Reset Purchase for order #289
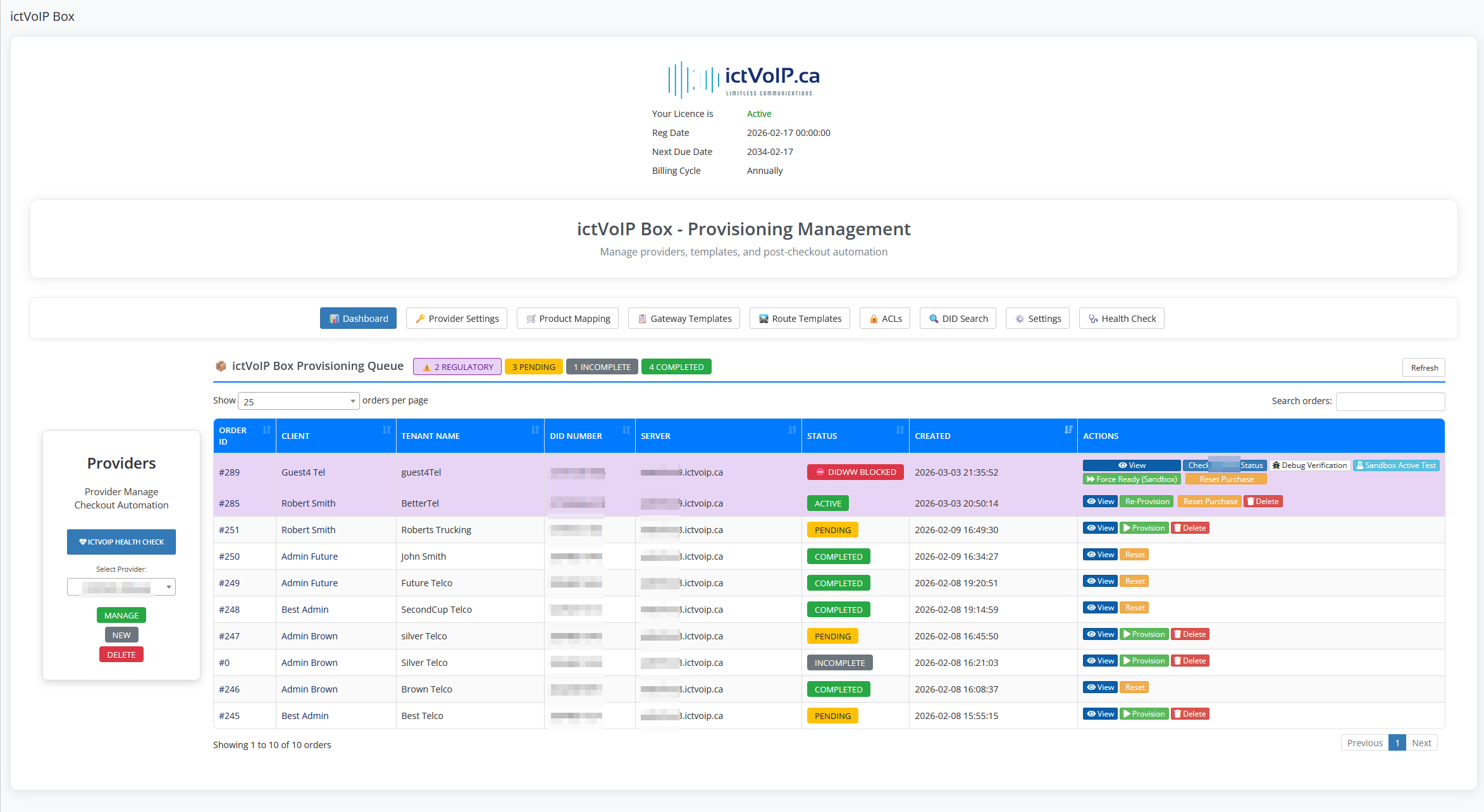1484x812 pixels. [1226, 479]
